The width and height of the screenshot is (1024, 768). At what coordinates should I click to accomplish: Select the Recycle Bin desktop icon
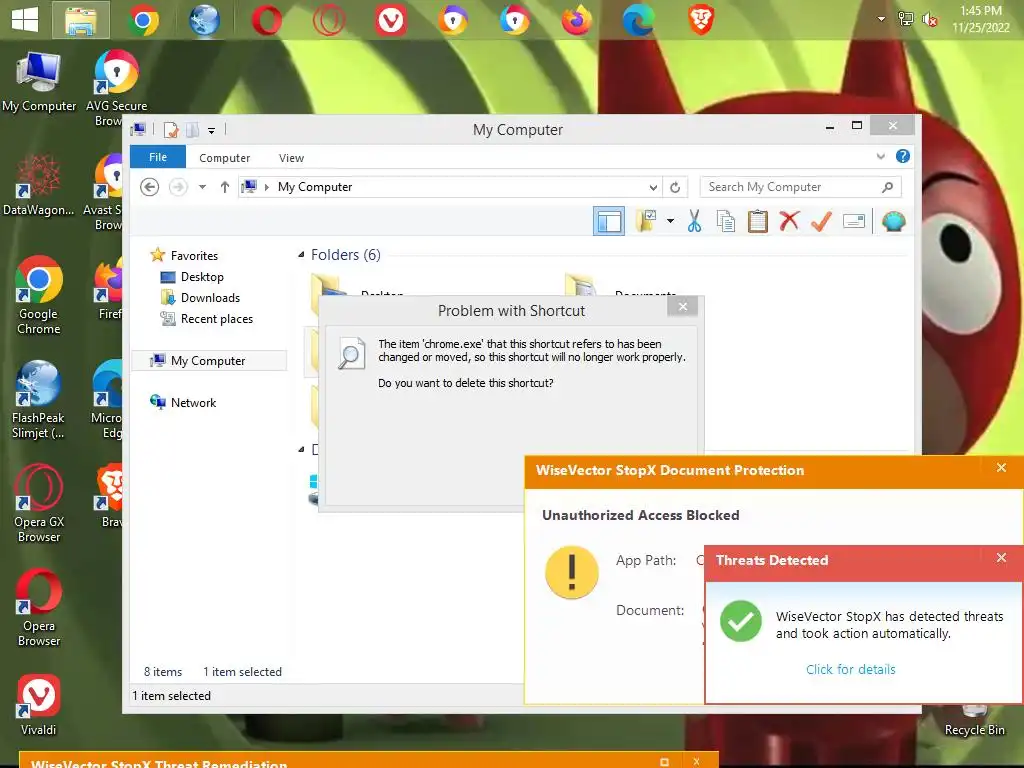(x=974, y=721)
